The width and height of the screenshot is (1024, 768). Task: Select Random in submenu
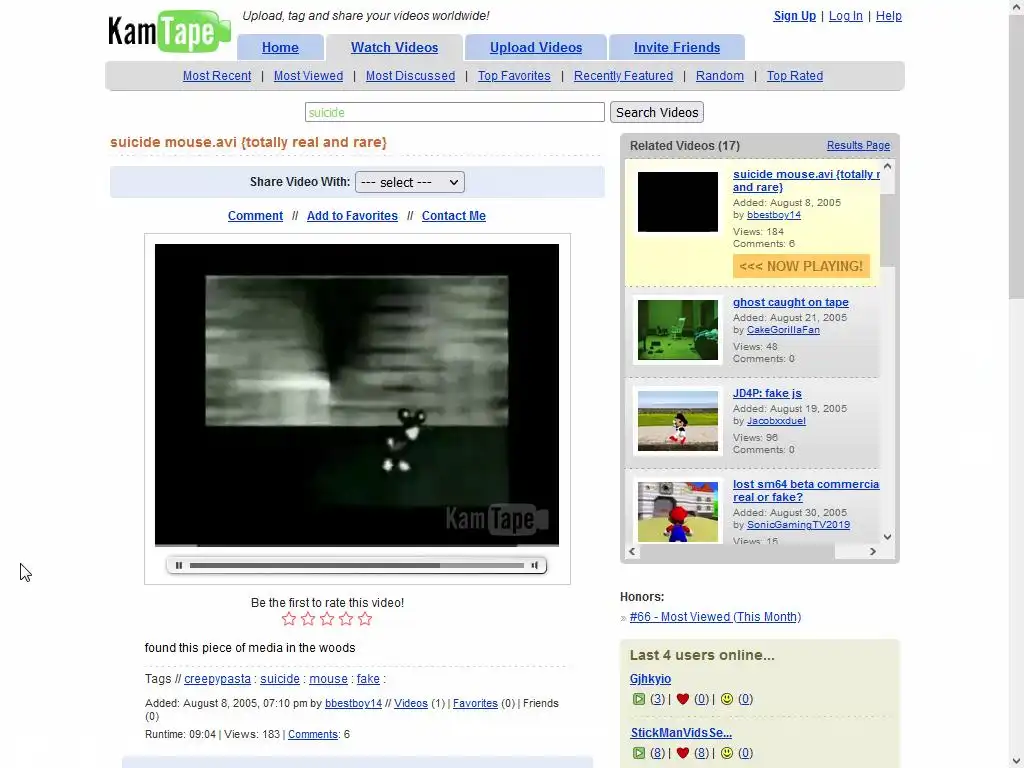coord(720,76)
